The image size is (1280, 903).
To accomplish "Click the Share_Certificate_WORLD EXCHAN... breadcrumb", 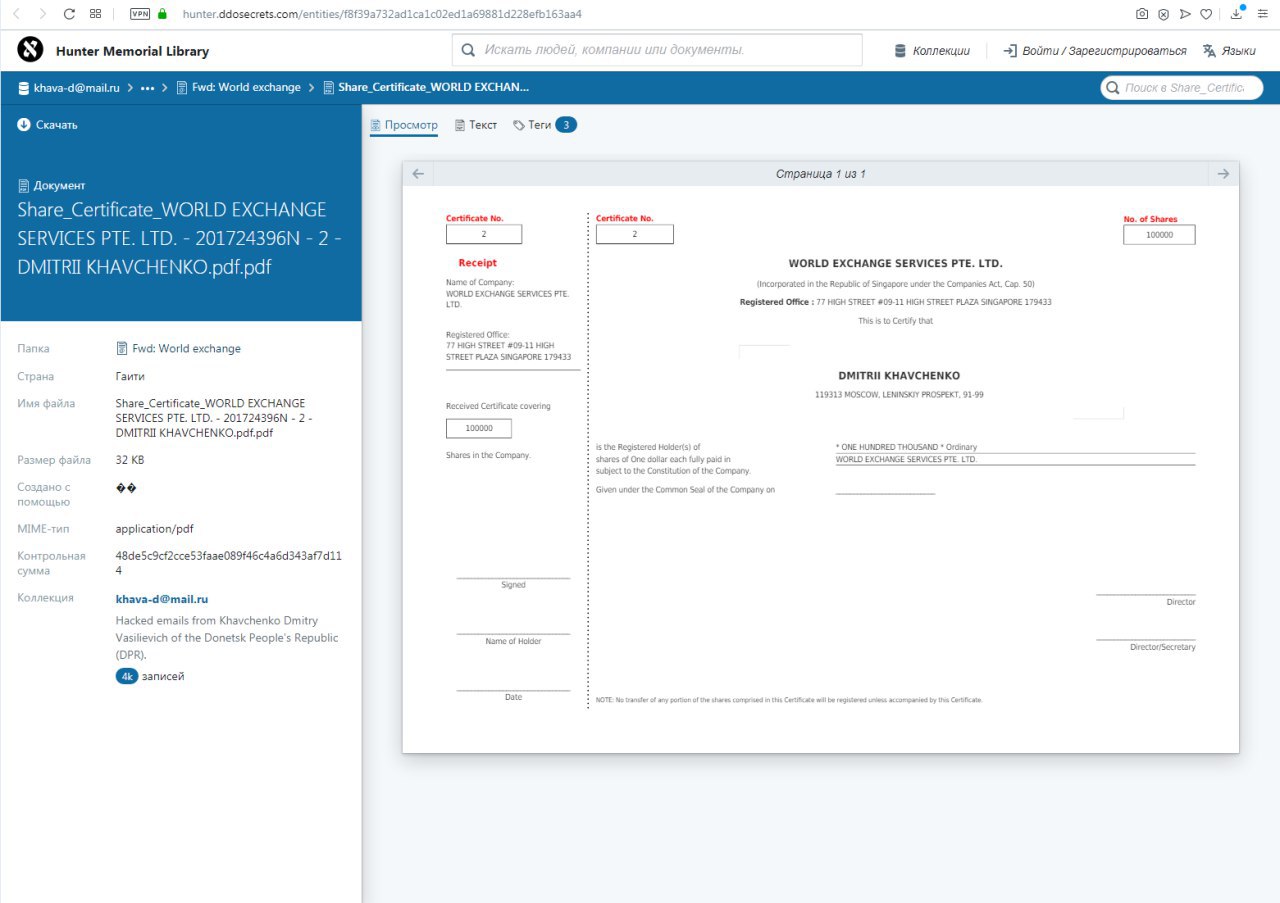I will pyautogui.click(x=425, y=88).
